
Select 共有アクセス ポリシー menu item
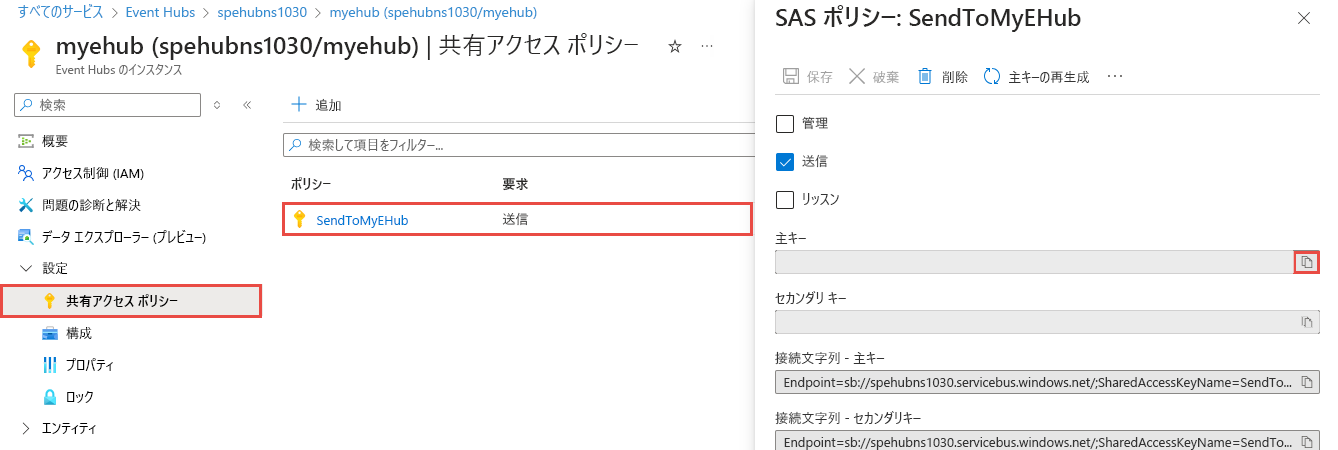(131, 301)
